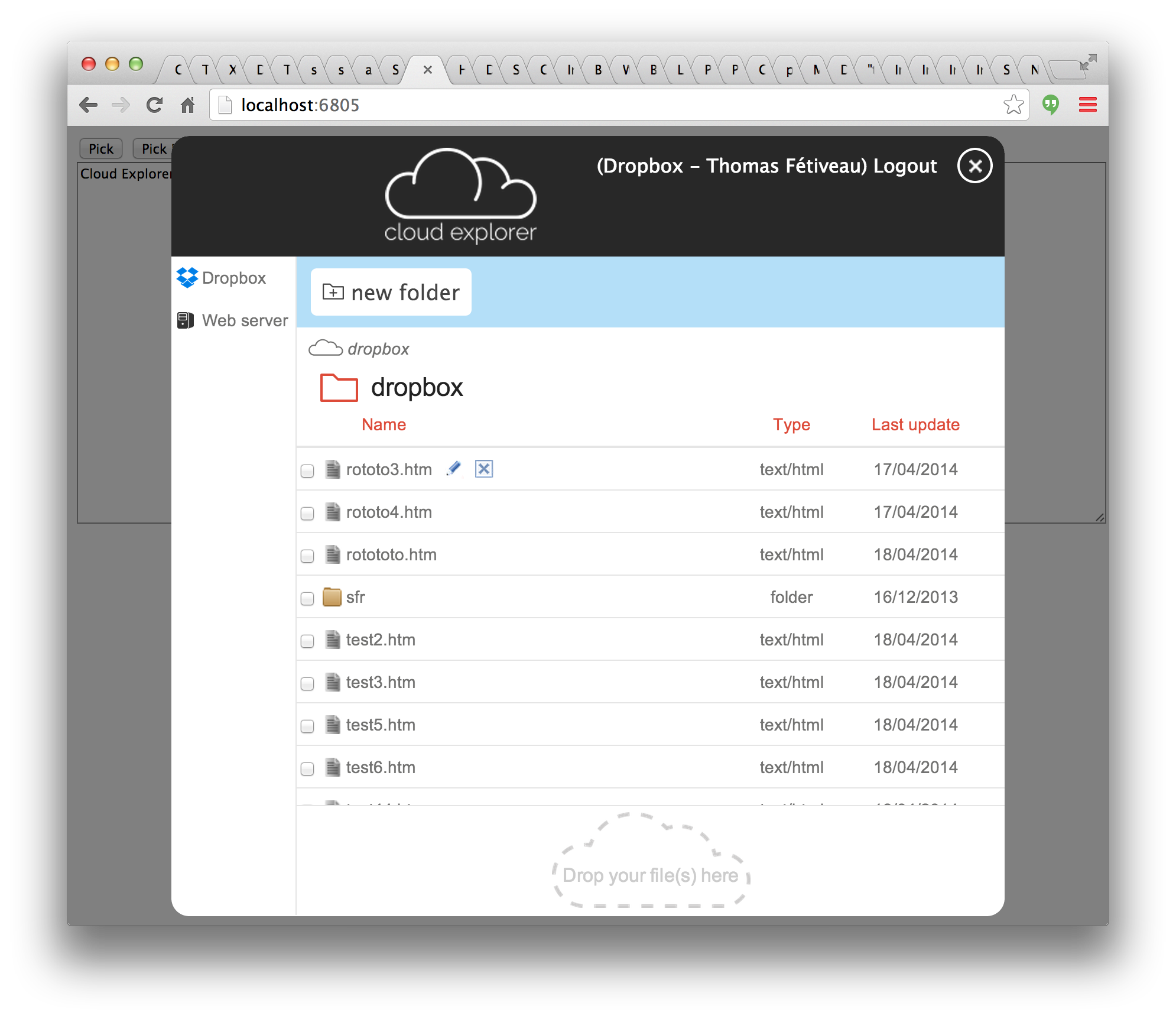
Task: Open Chrome hamburger menu
Action: 1087,105
